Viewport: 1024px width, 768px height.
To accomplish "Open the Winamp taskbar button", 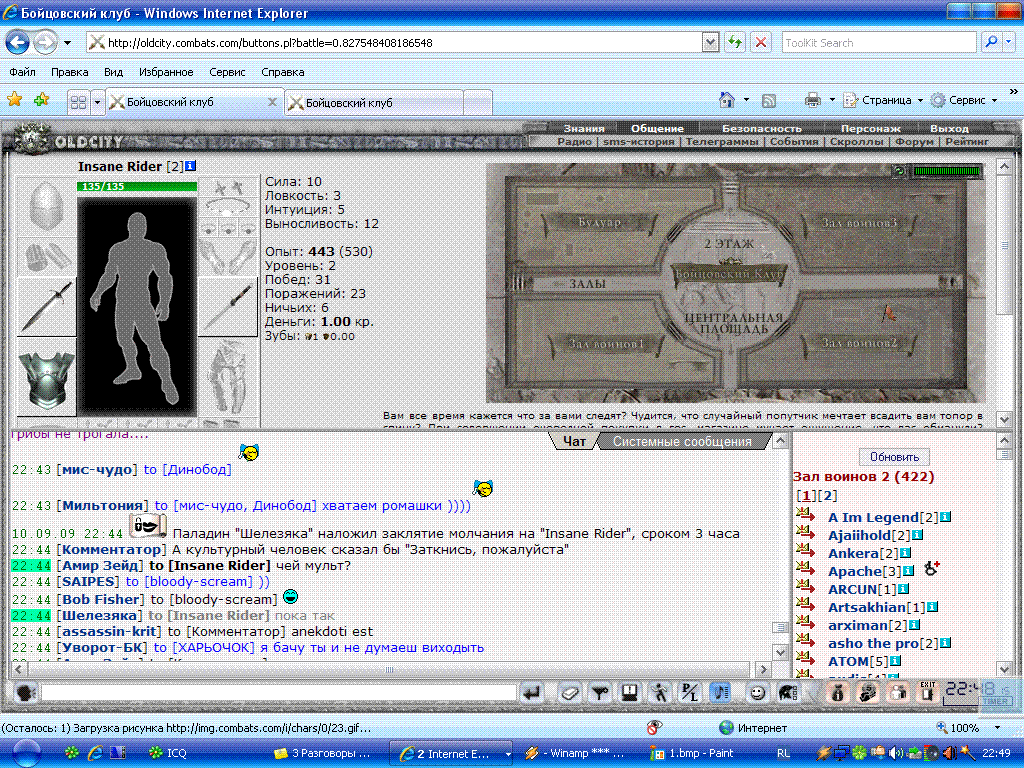I will point(576,753).
